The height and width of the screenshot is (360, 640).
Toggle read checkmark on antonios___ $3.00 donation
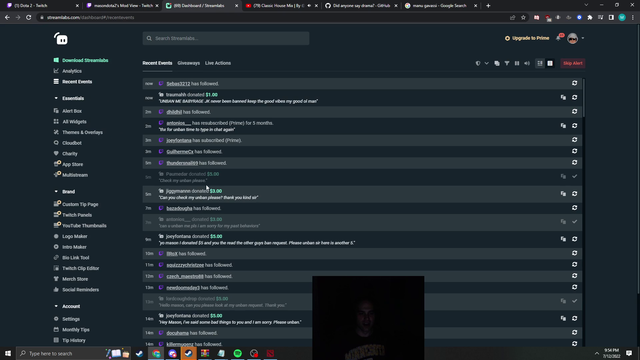point(574,222)
